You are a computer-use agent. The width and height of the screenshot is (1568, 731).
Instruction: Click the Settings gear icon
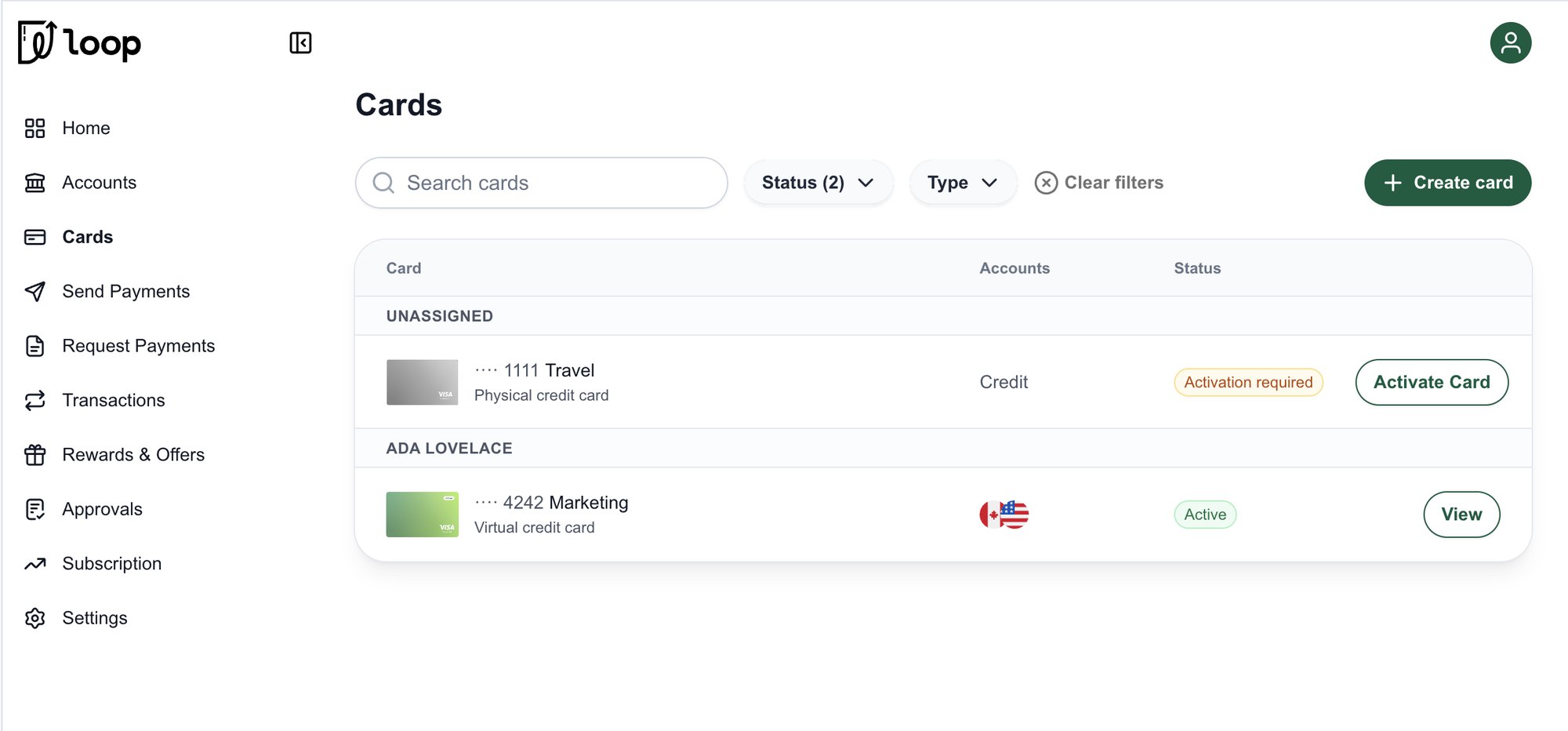pos(35,618)
